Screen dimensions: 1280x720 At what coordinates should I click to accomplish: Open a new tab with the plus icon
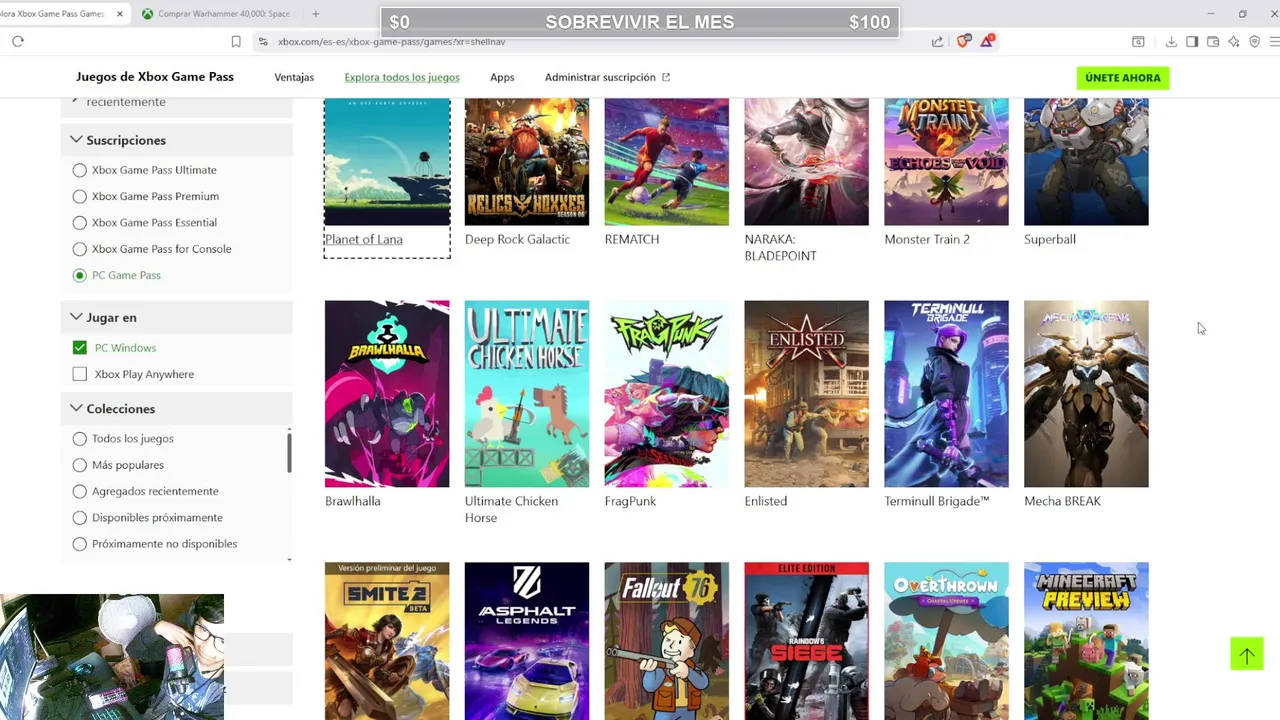(x=316, y=14)
